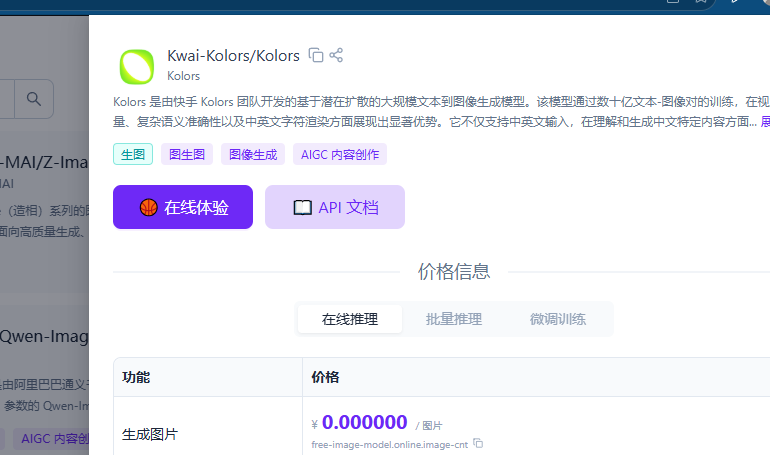
Task: Open the API 文档 documentation
Action: [335, 207]
